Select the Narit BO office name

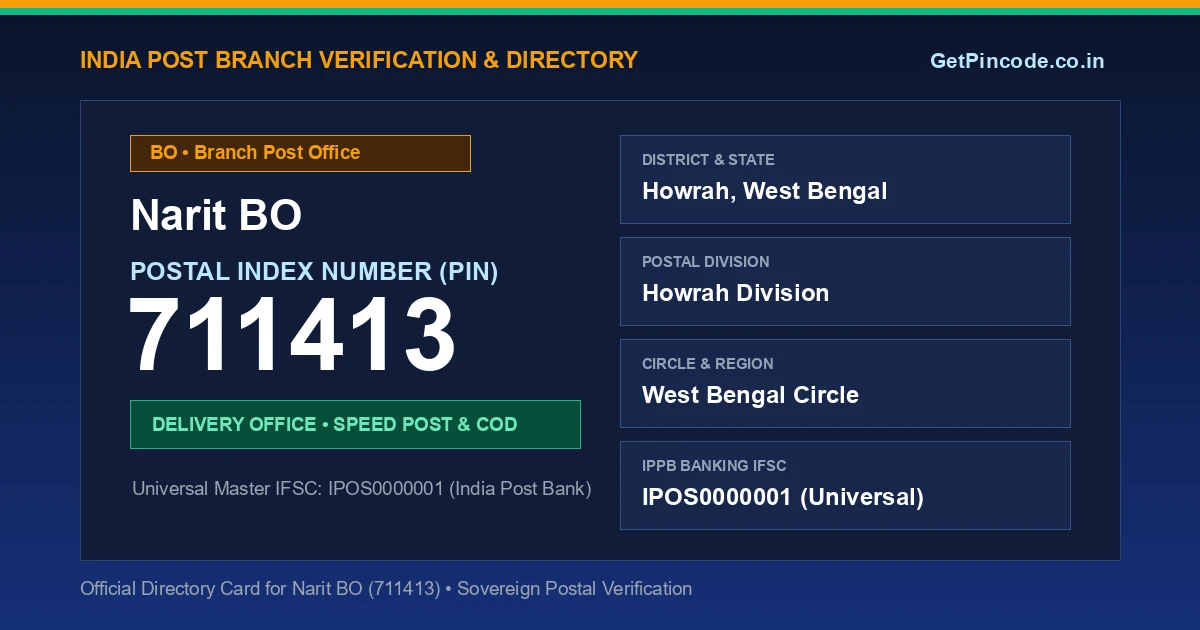tap(216, 215)
